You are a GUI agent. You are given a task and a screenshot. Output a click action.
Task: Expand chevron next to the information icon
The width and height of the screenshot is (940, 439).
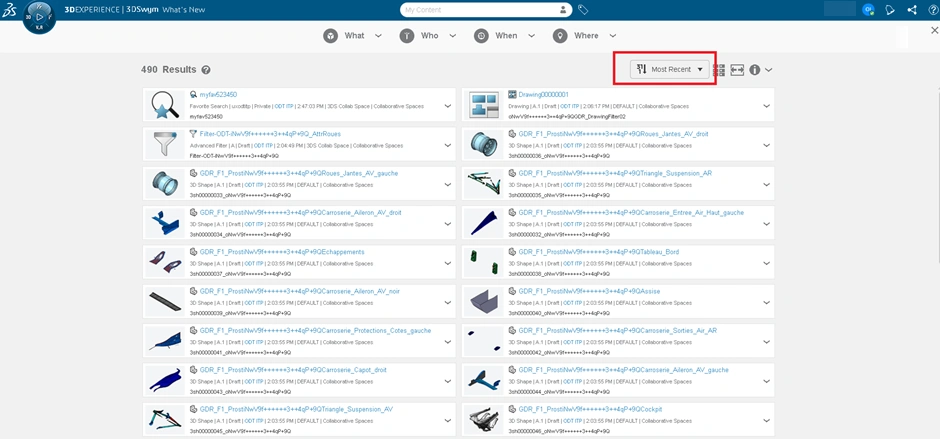tap(769, 70)
